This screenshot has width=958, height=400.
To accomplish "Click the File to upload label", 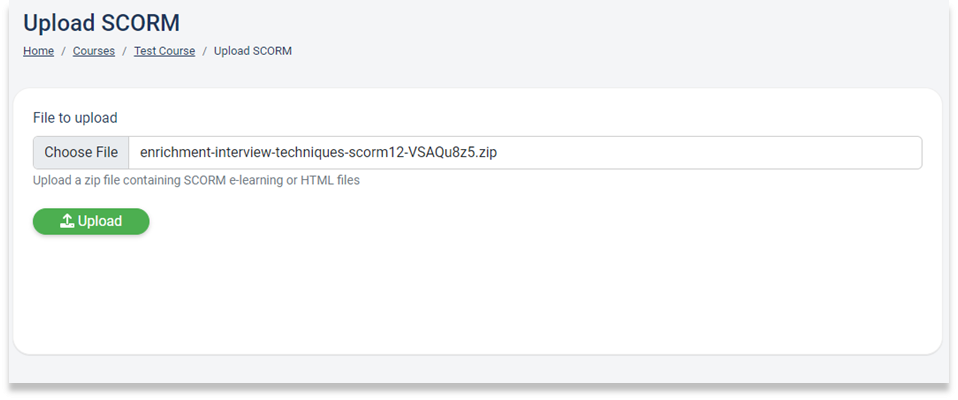I will point(75,118).
